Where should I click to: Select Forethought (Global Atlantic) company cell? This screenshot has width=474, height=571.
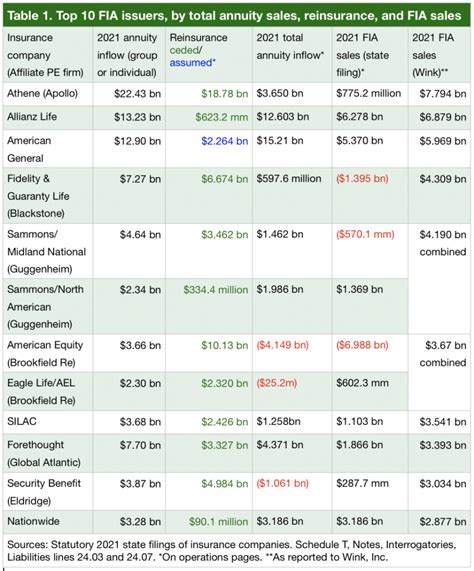(48, 454)
